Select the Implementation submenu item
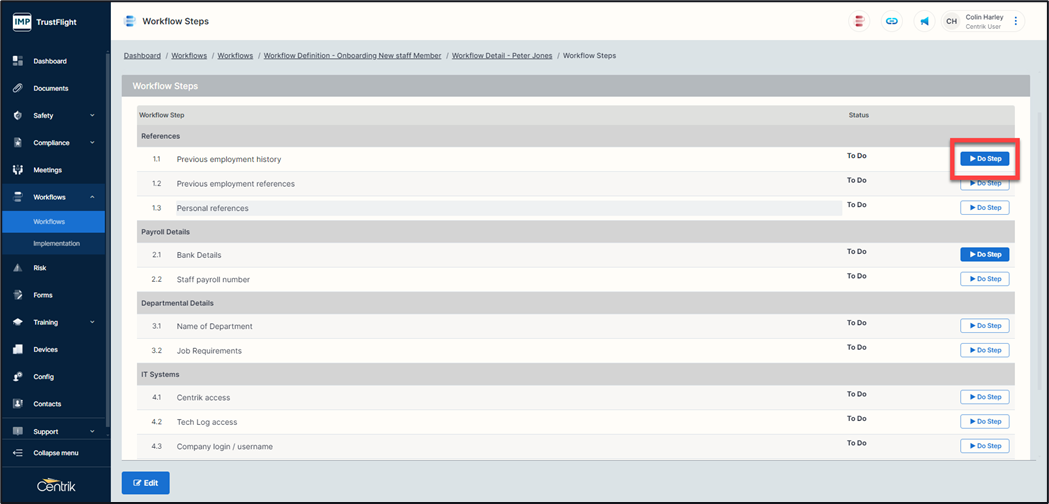This screenshot has width=1049, height=504. tap(54, 244)
